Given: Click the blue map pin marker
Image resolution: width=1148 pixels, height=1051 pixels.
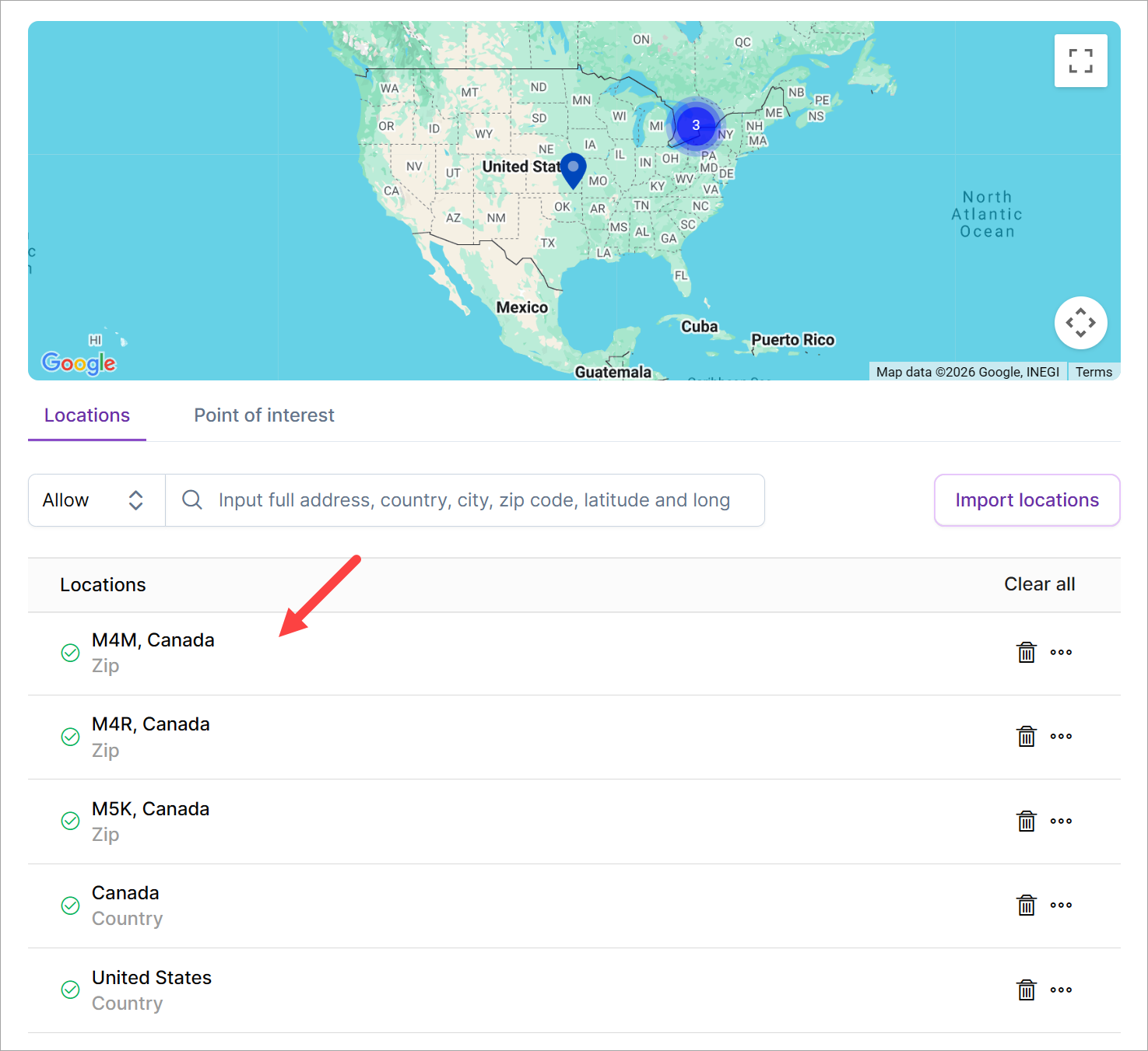Looking at the screenshot, I should pos(573,169).
